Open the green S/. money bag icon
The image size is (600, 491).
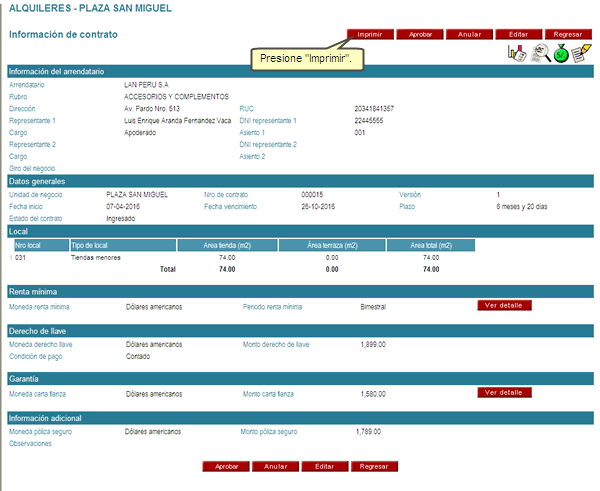coord(561,54)
